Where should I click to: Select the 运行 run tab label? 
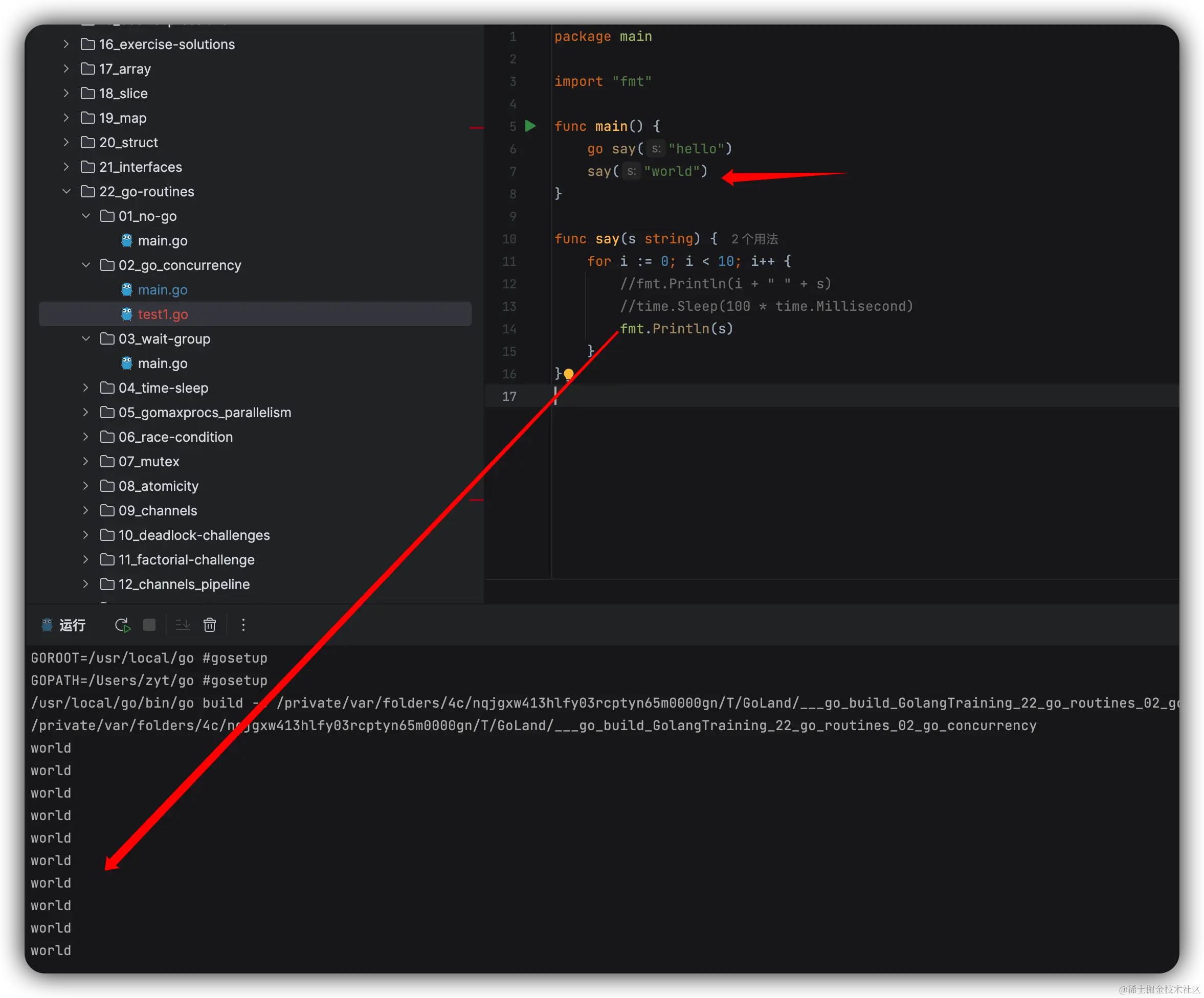72,625
